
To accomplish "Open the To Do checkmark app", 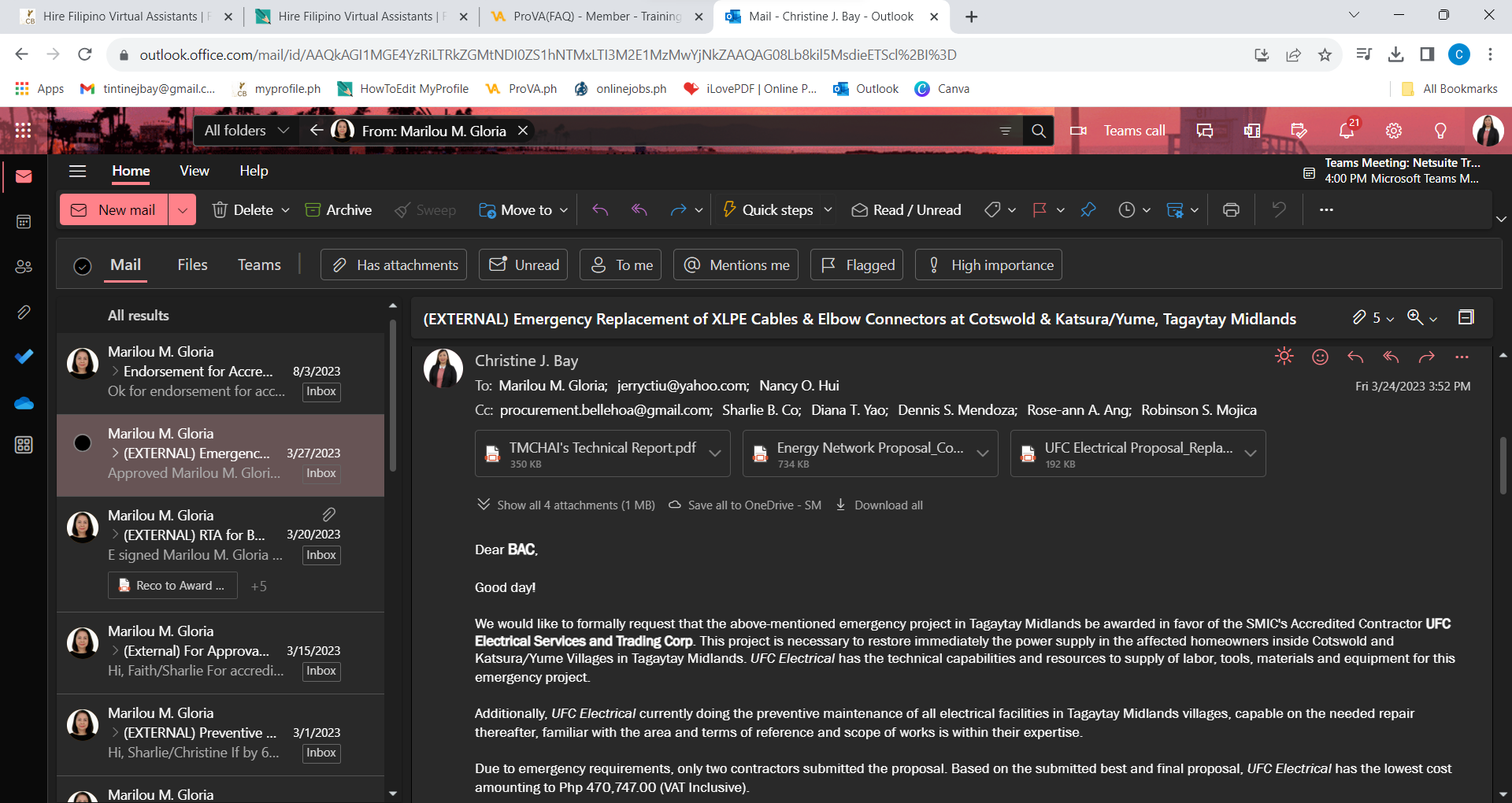I will click(24, 357).
